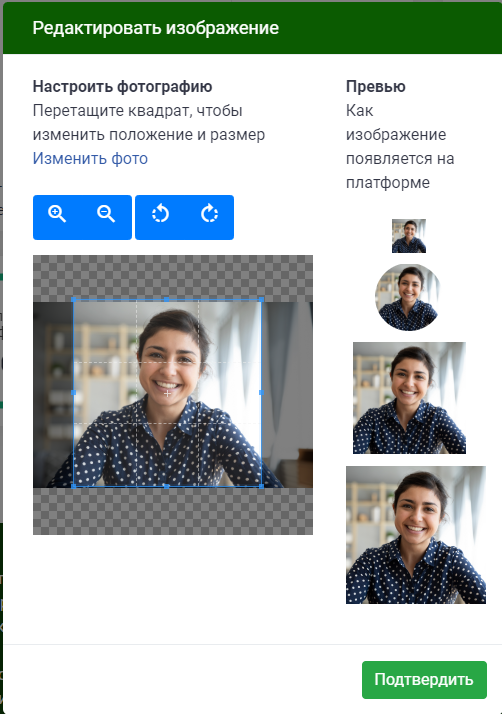502x714 pixels.
Task: Click the darkened area left of crop box
Action: [x=53, y=394]
